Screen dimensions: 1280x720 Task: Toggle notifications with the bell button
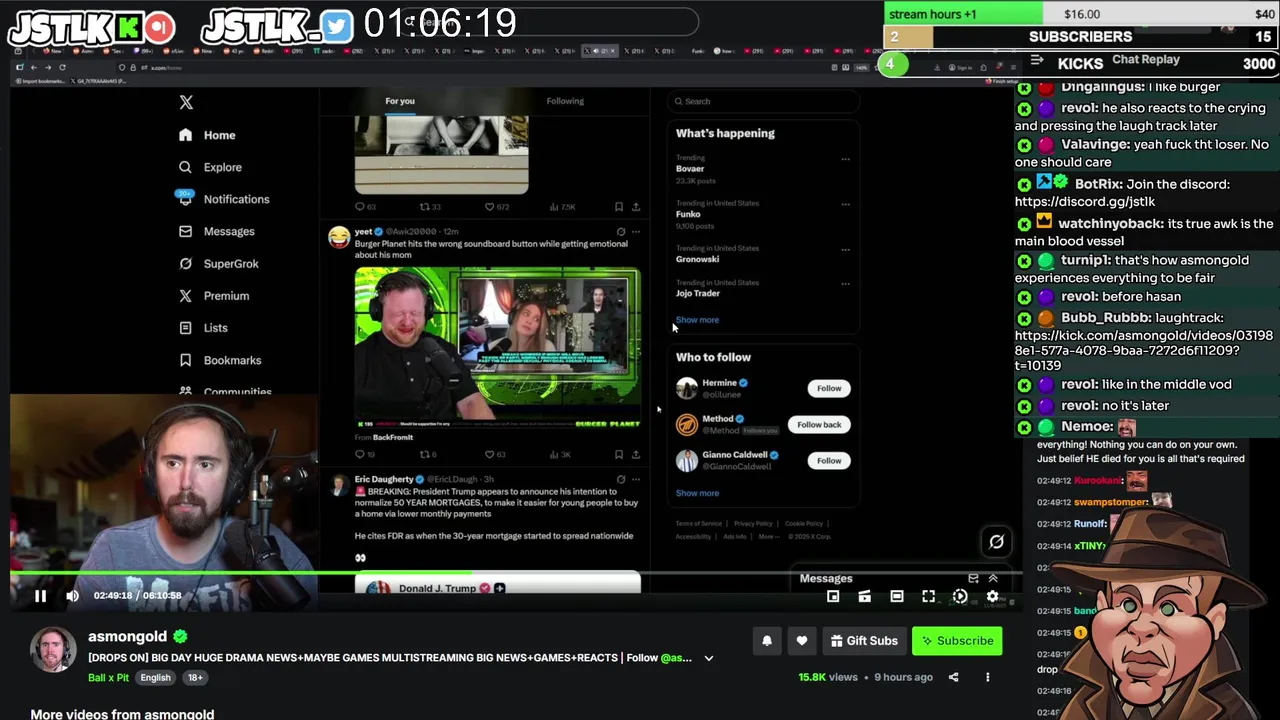(767, 641)
